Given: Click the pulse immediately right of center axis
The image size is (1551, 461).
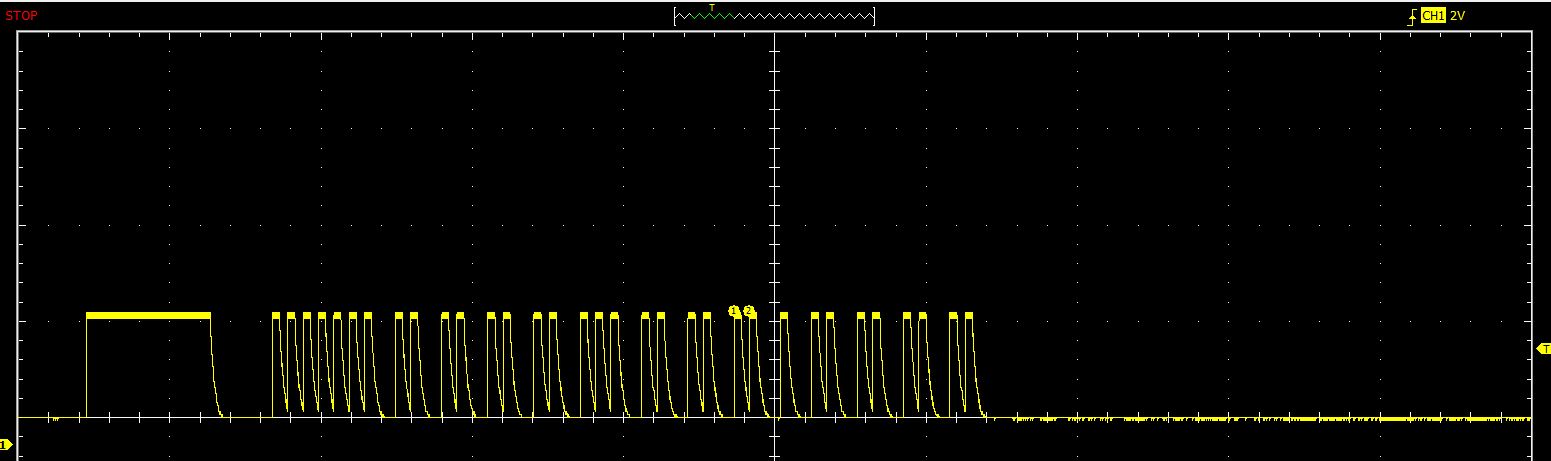Looking at the screenshot, I should coord(784,316).
